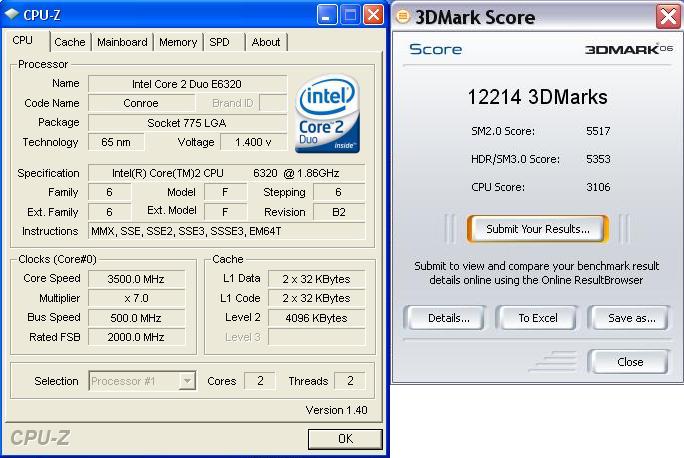Click the L1 Code value 2 x 32 KBytes
The width and height of the screenshot is (684, 458).
[x=316, y=298]
